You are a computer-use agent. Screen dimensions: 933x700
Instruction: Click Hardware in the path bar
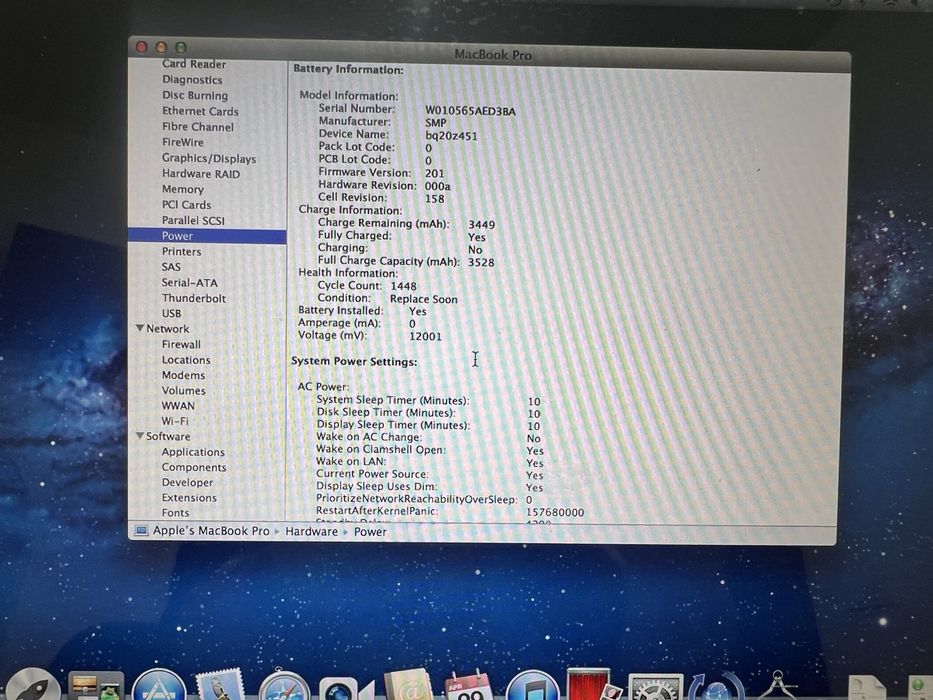point(311,532)
